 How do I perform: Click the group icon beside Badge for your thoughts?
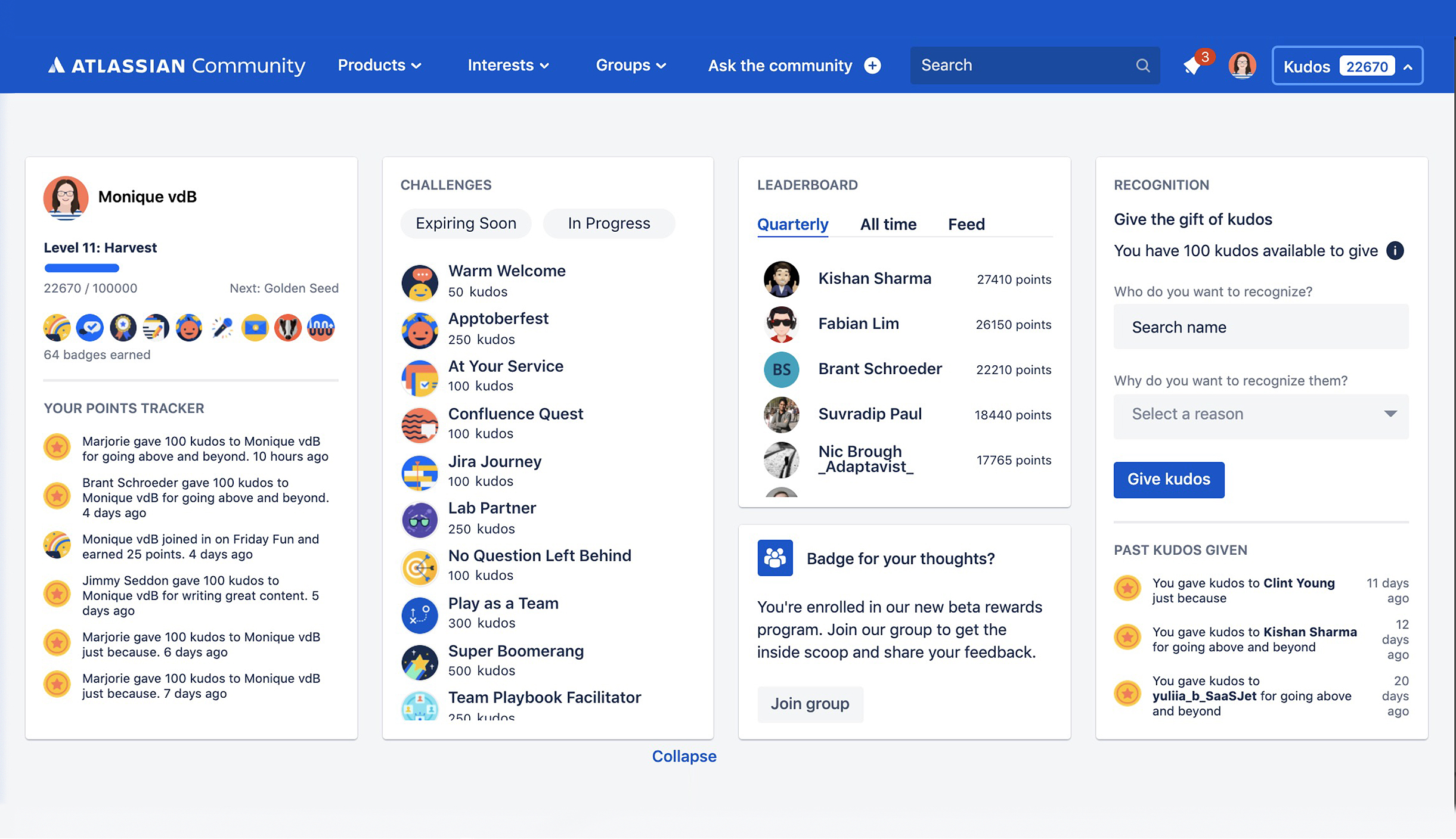pos(775,558)
